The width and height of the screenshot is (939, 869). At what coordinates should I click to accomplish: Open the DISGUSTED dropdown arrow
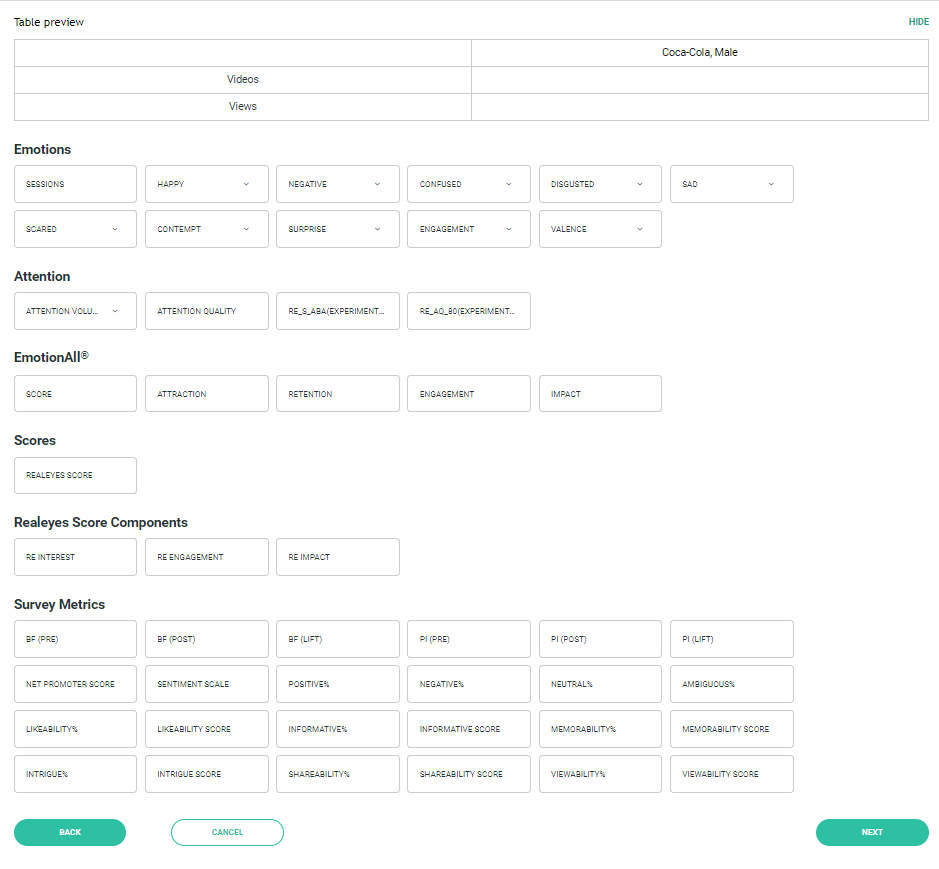(640, 184)
